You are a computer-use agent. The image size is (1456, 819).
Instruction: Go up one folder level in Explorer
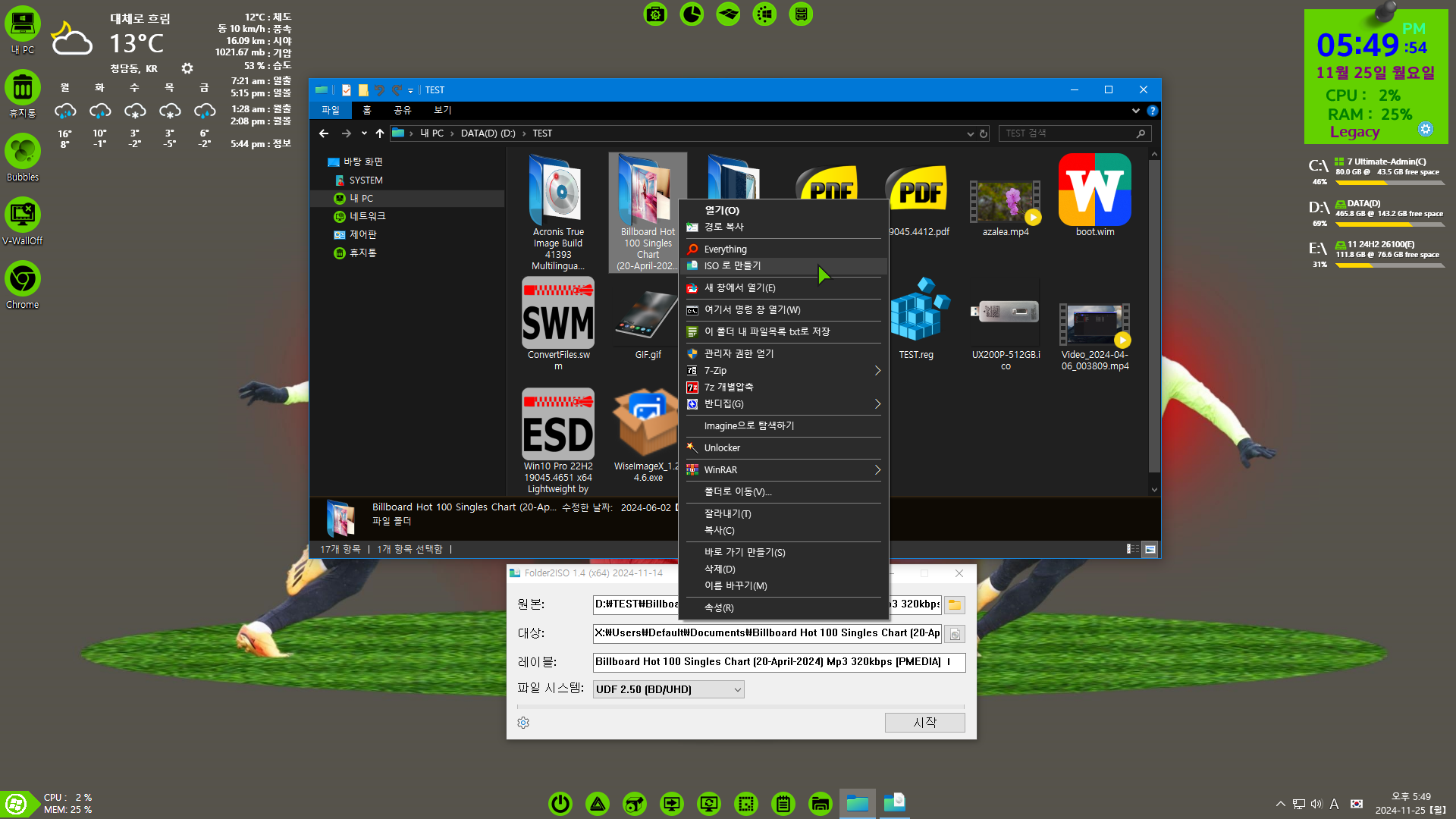tap(380, 133)
